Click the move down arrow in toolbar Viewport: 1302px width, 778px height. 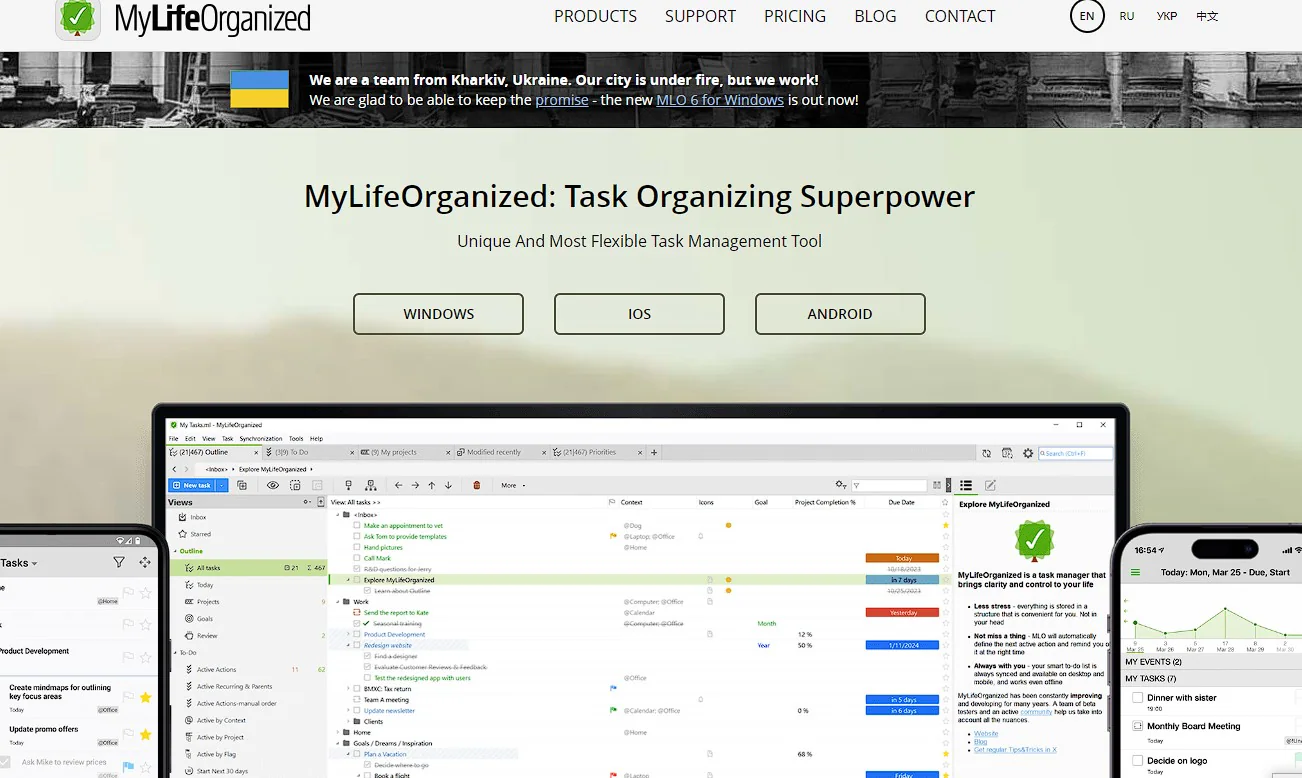(x=448, y=485)
